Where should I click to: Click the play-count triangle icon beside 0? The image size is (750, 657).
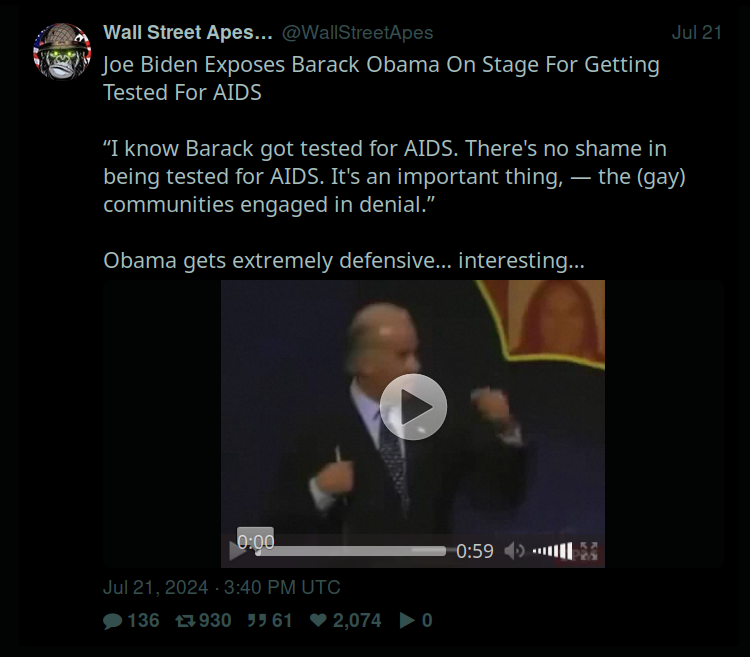point(407,620)
